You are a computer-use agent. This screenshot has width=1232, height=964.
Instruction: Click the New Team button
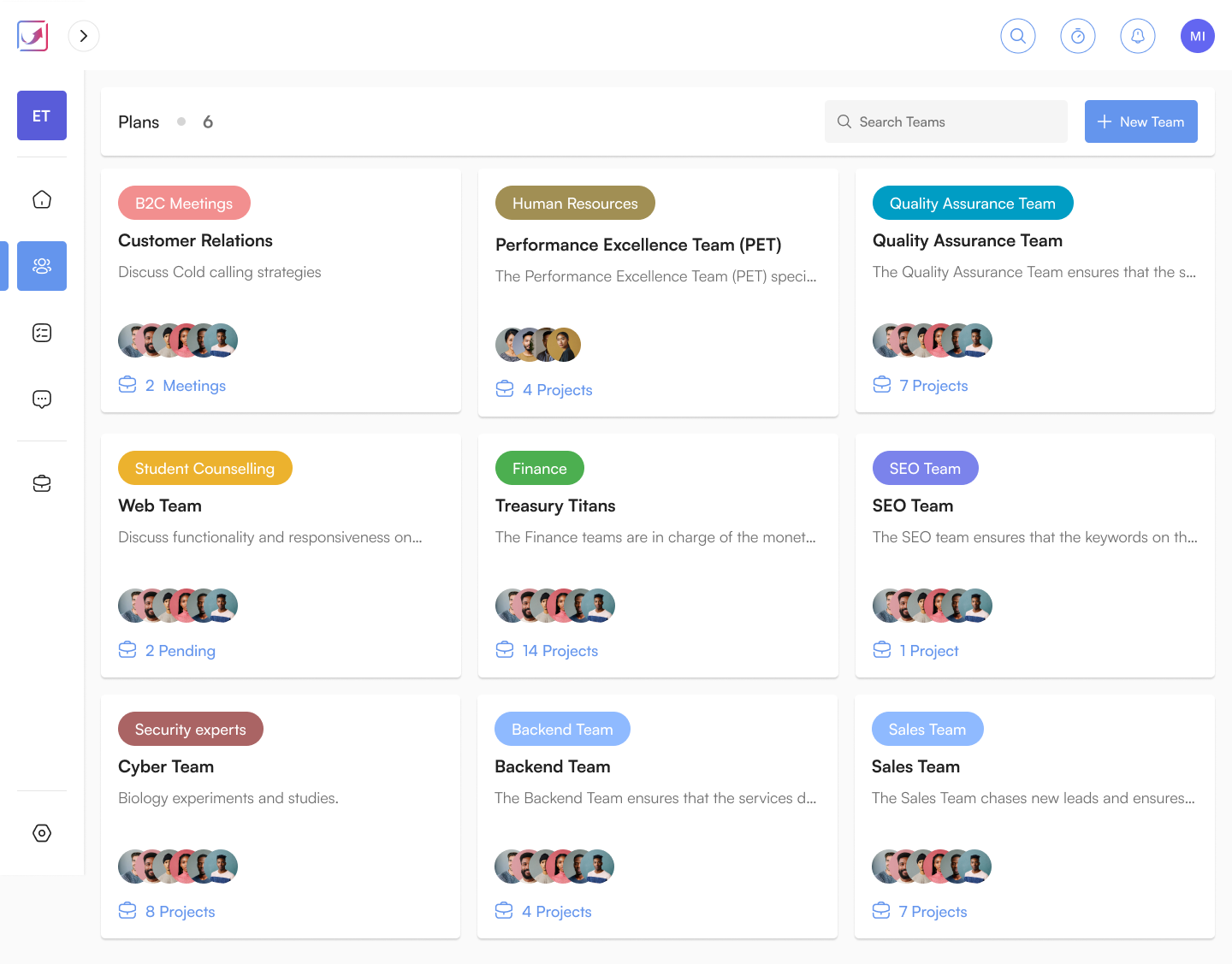[x=1141, y=121]
